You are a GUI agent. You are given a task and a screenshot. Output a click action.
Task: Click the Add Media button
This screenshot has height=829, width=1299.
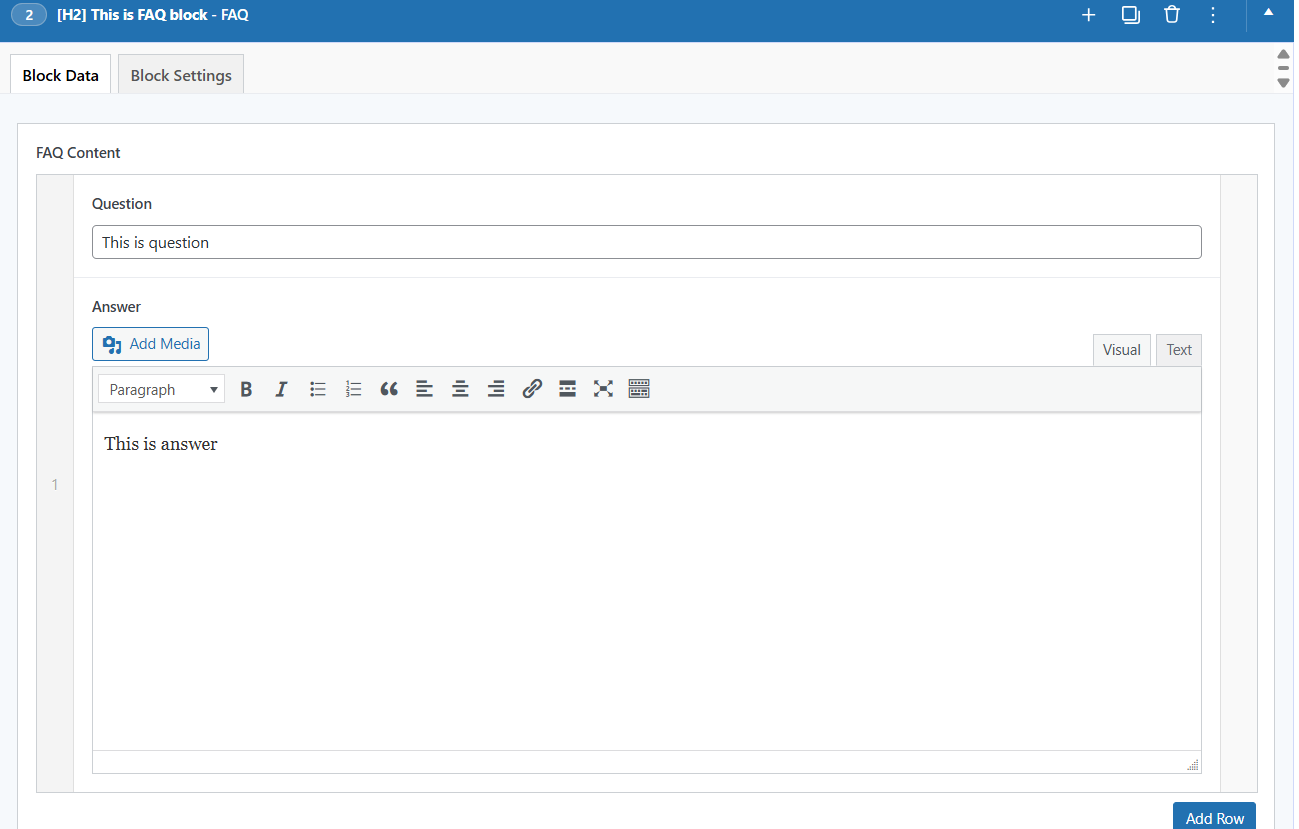click(x=151, y=344)
